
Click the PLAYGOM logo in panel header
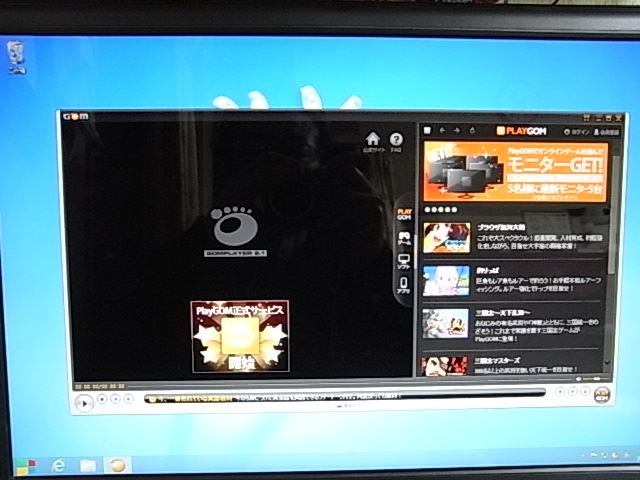[522, 131]
